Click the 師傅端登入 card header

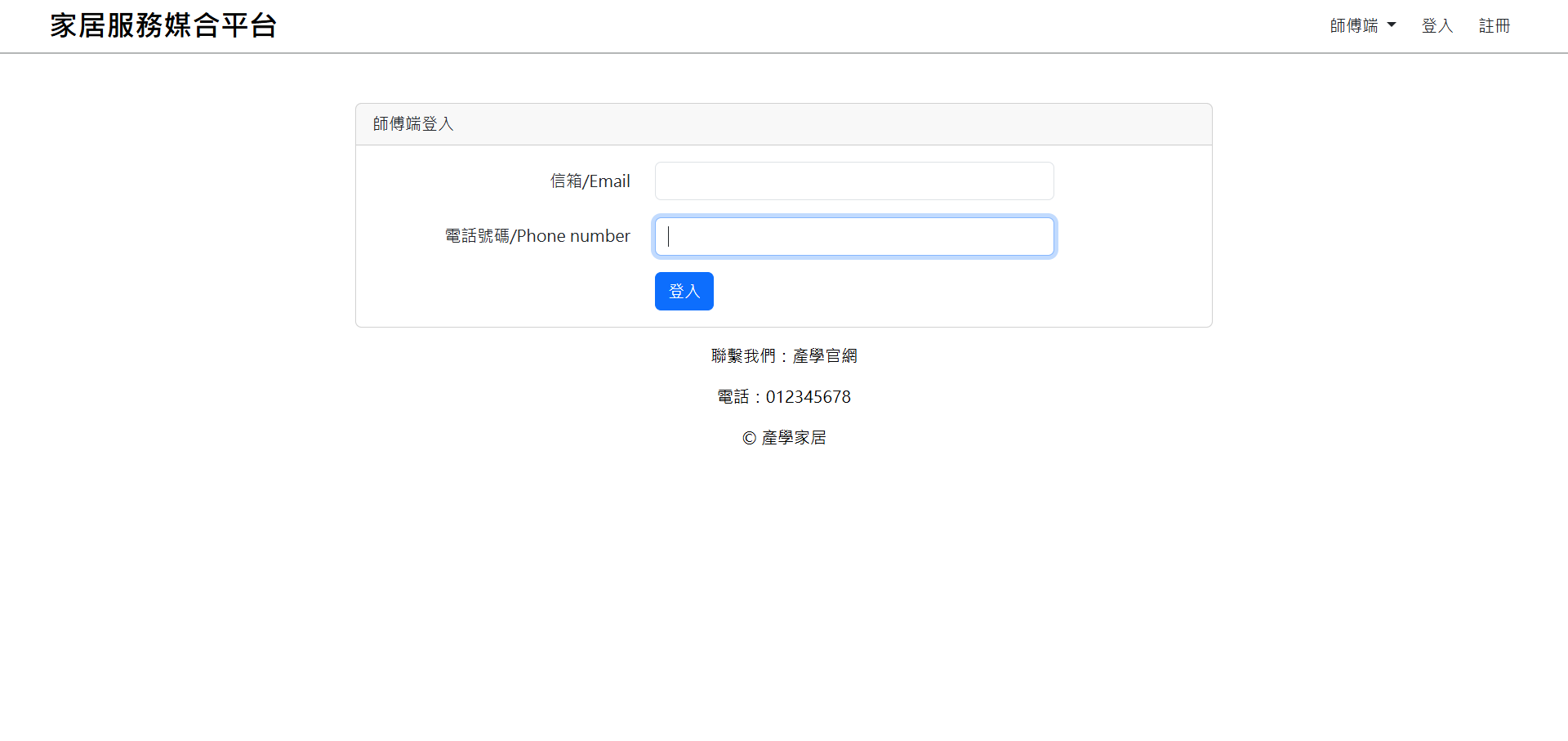pyautogui.click(x=784, y=124)
